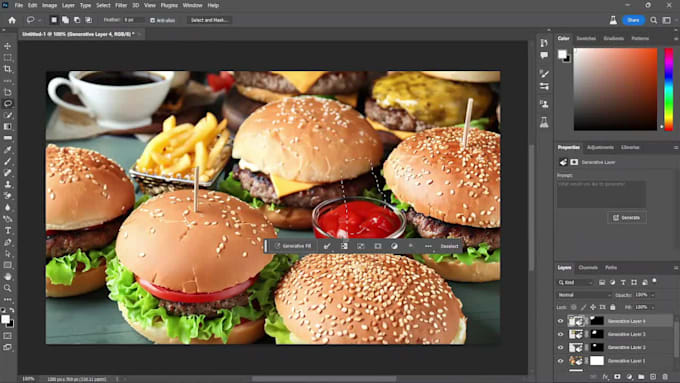Viewport: 680px width, 383px height.
Task: Open the Properties panel menu
Action: [676, 147]
